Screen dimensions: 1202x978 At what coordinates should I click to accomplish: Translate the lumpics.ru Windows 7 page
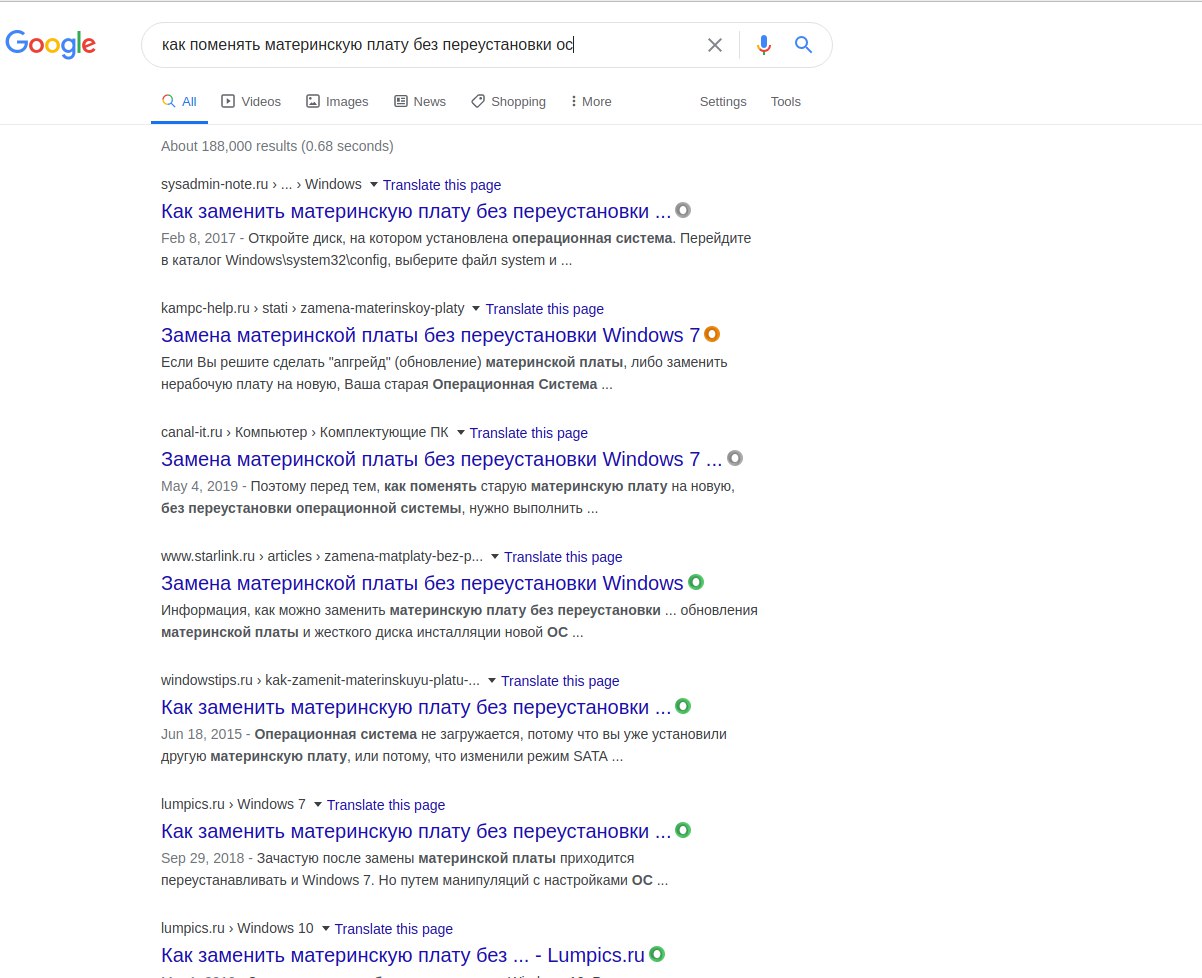[x=386, y=805]
